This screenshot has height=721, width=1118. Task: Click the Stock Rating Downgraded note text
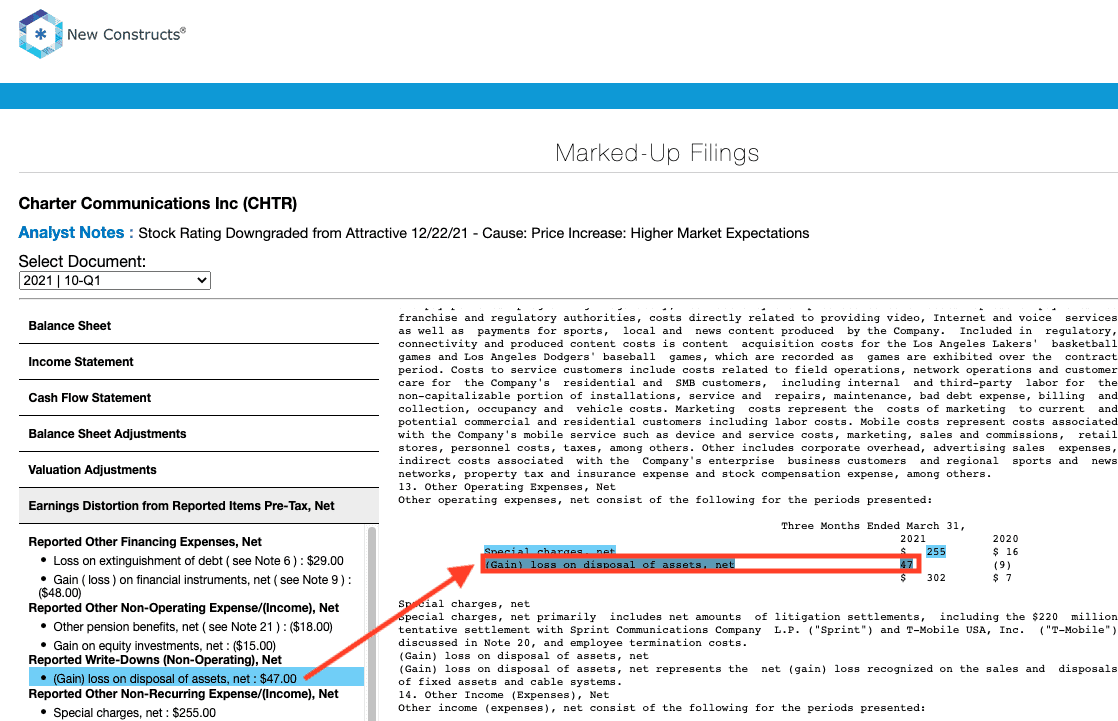tap(473, 233)
